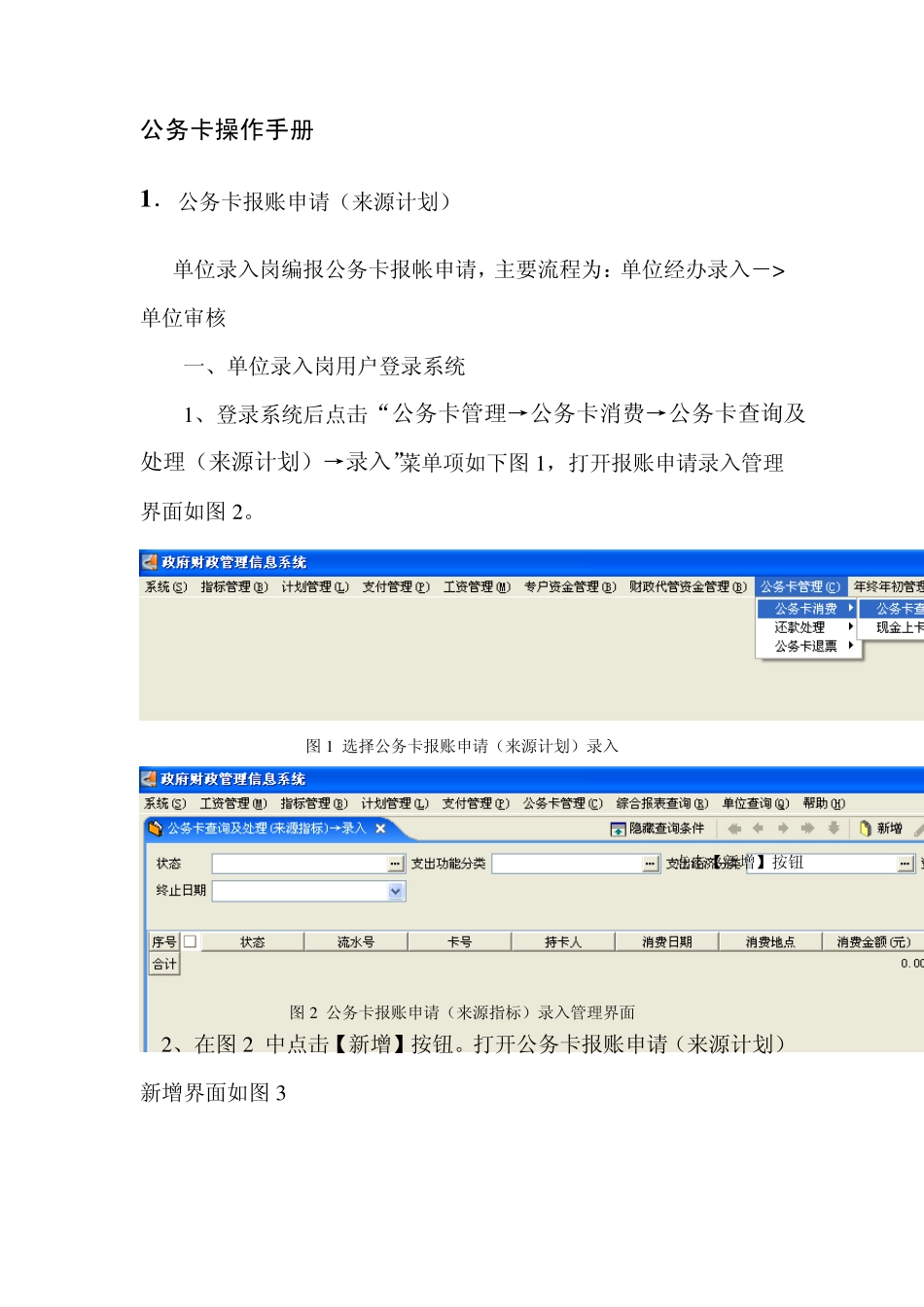
Task: Choose 现金上卡 submenu entry in figure 1
Action: pos(893,628)
